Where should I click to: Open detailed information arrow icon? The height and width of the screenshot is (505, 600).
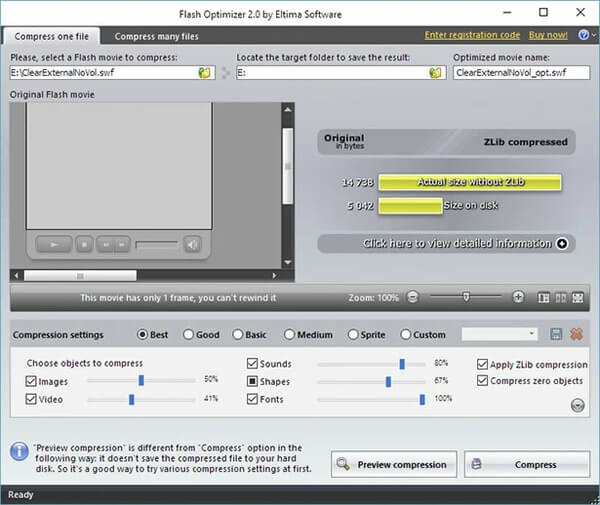click(562, 243)
